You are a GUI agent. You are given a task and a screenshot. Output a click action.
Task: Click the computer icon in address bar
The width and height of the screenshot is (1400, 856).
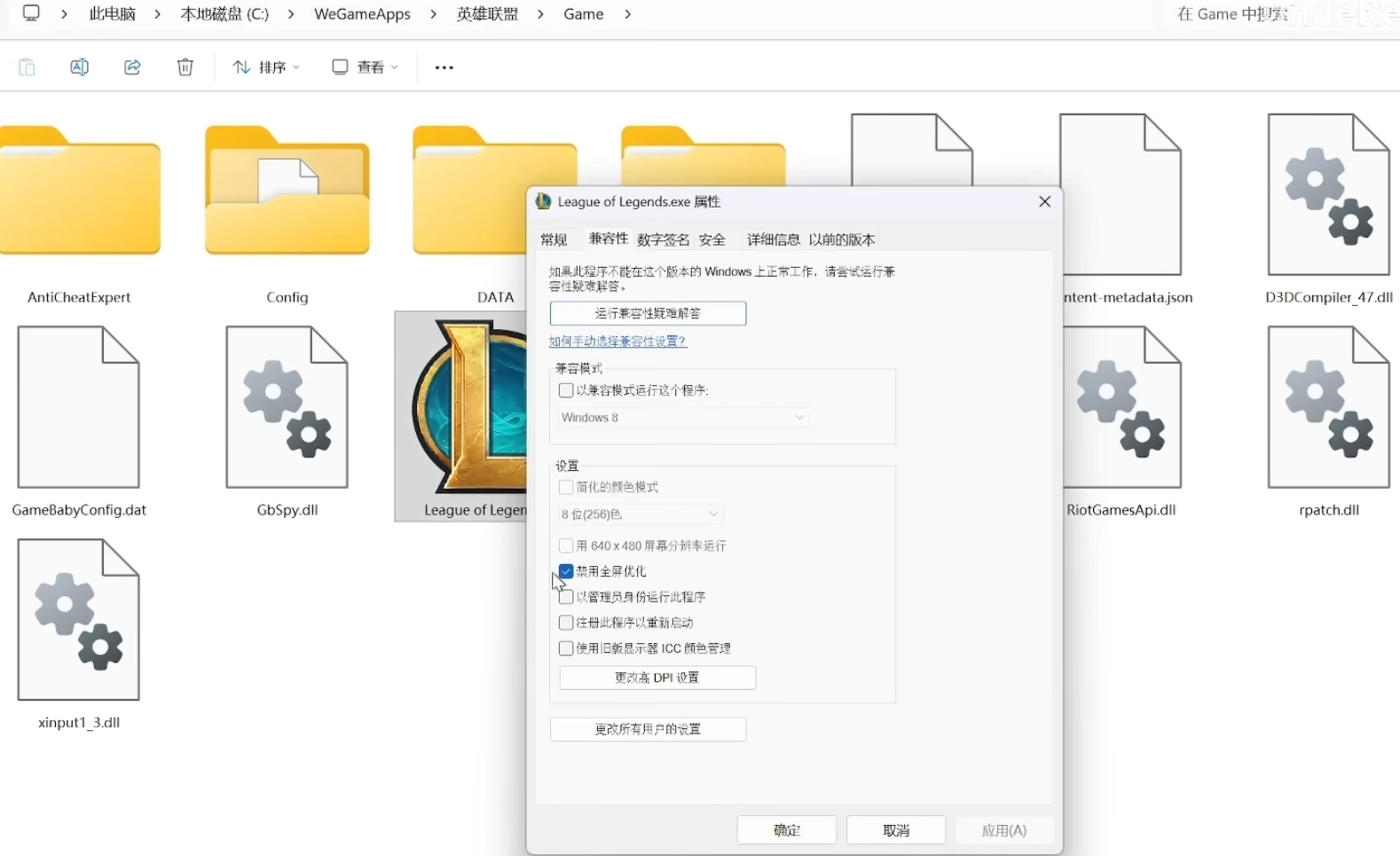(x=31, y=13)
